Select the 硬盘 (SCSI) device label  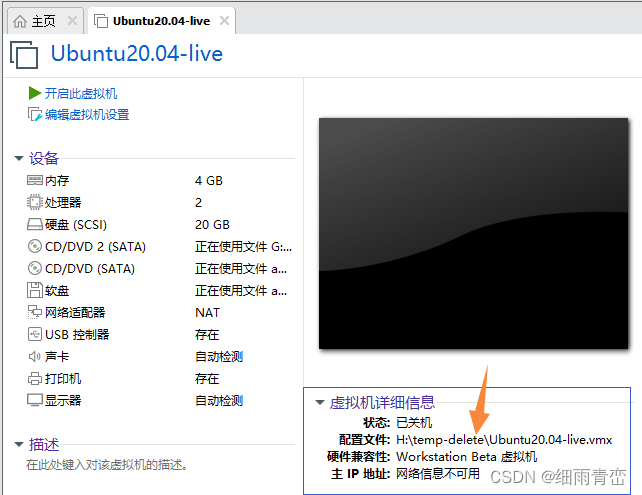coord(76,225)
